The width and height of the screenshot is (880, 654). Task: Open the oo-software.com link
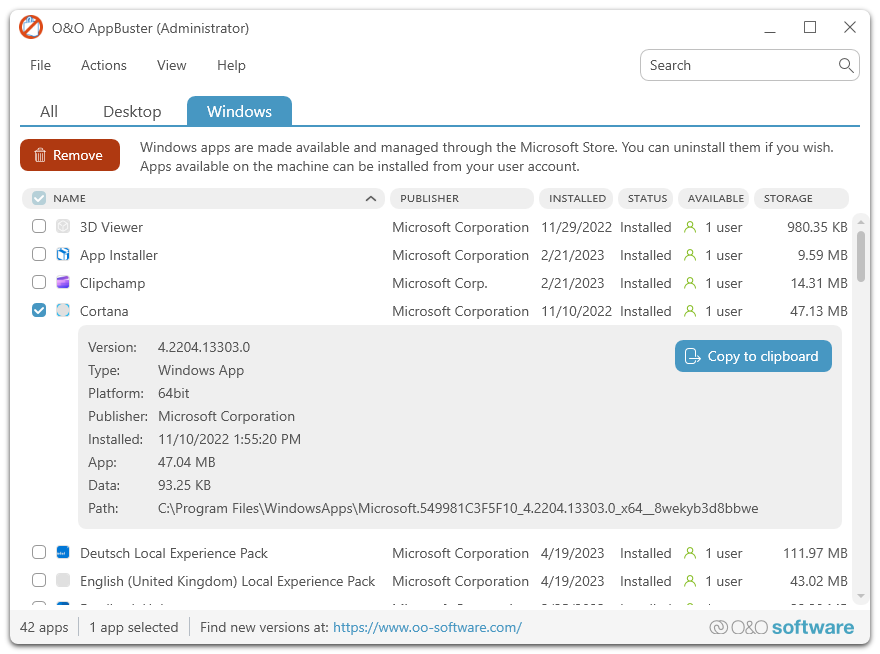pyautogui.click(x=427, y=627)
